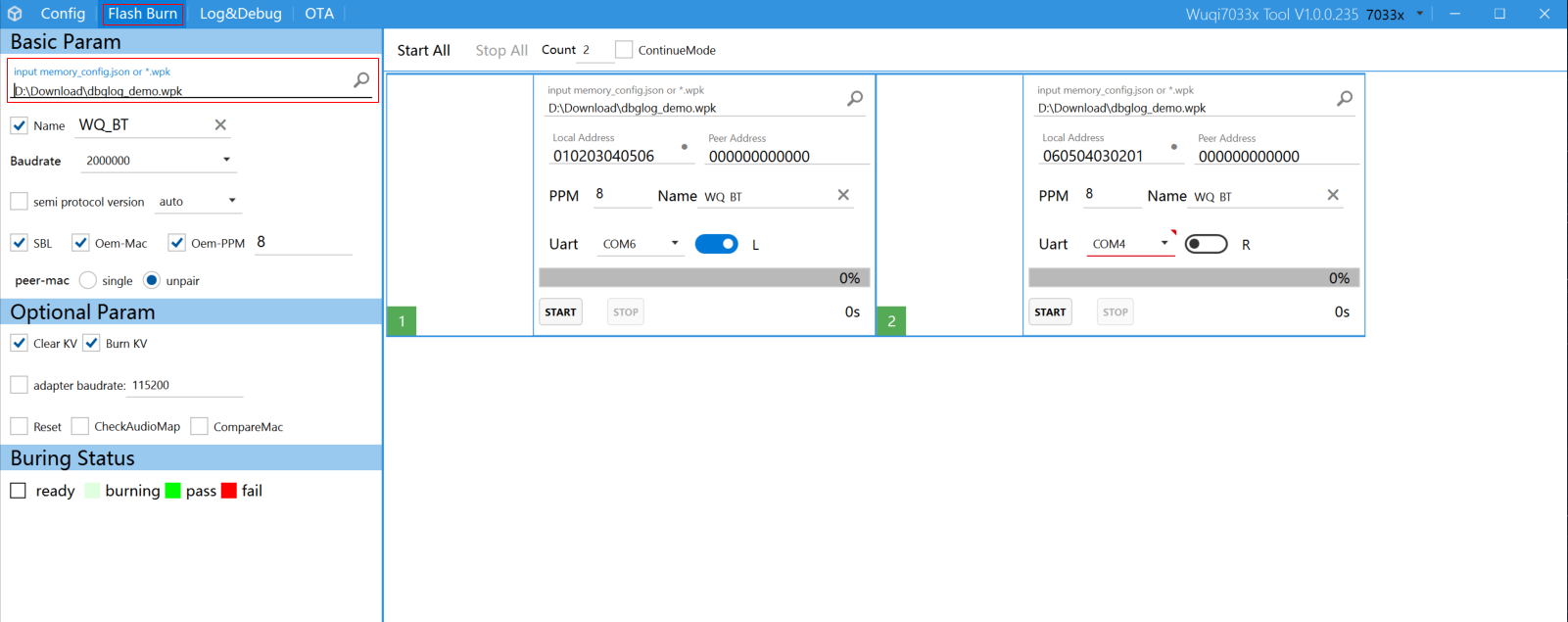Screen dimensions: 1568x622
Task: Click START button on device 2
Action: point(1050,312)
